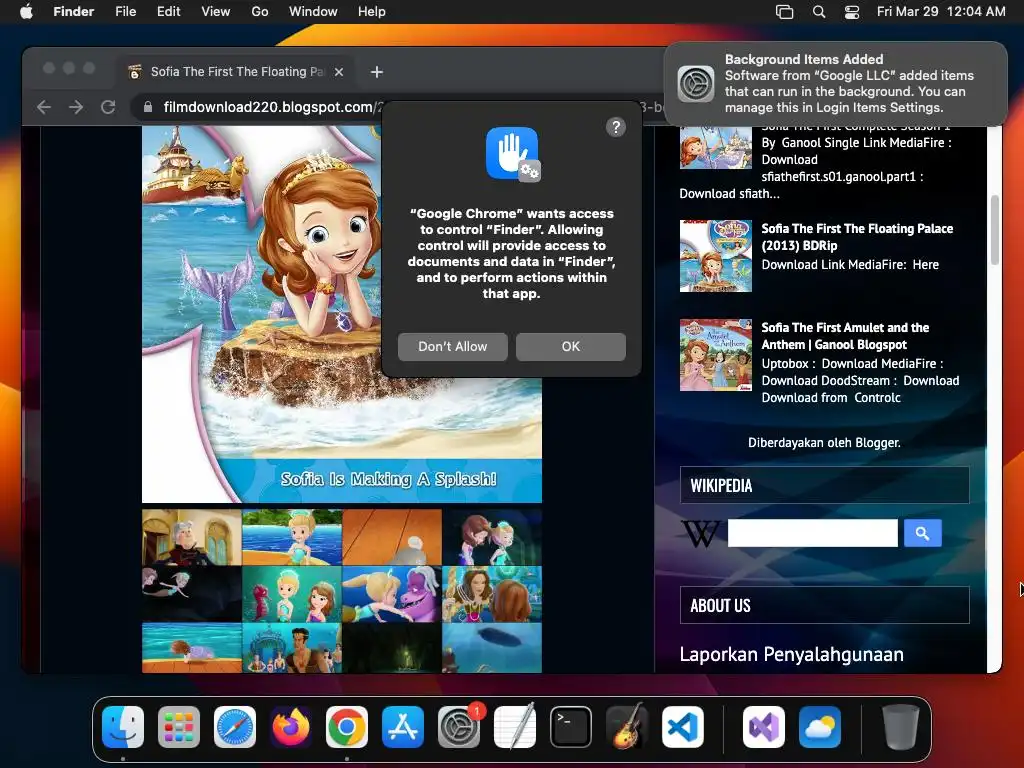Open Sofia The First The Floating Palace link
Image resolution: width=1024 pixels, height=768 pixels.
tap(857, 237)
